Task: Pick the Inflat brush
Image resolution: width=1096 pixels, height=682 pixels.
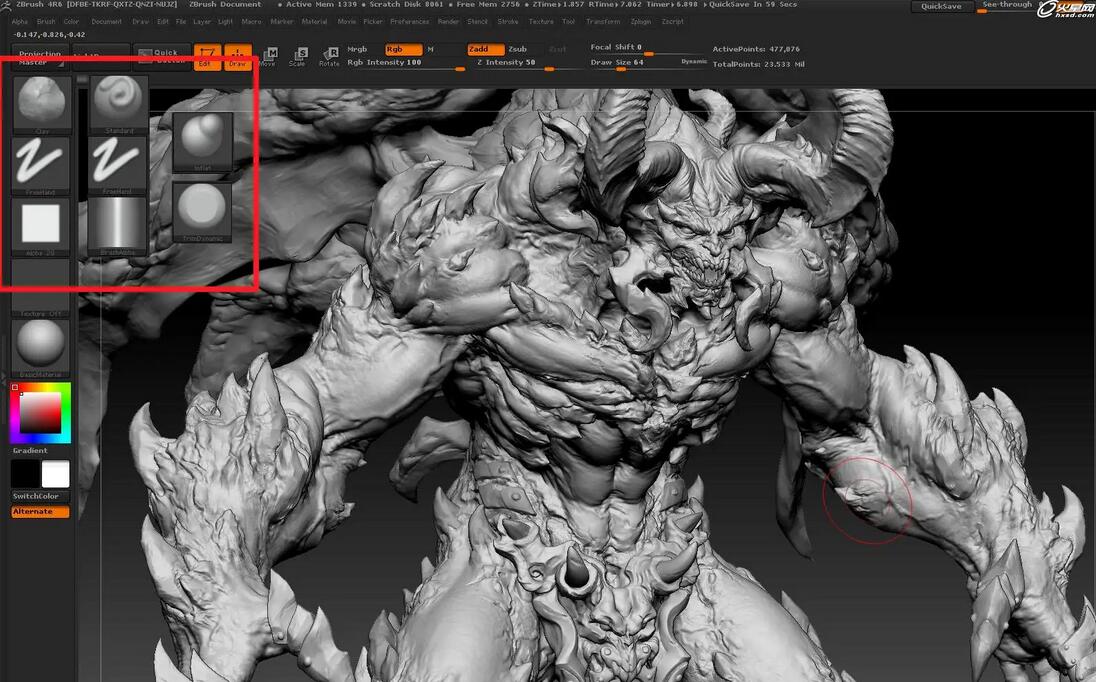Action: 202,142
